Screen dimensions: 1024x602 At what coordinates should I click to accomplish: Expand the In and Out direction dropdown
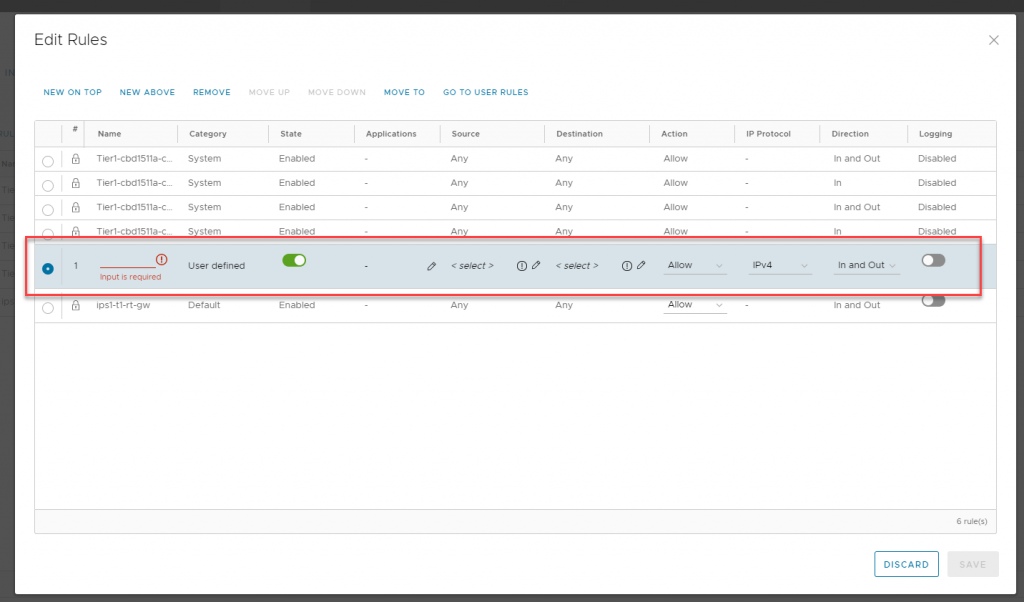pyautogui.click(x=866, y=266)
